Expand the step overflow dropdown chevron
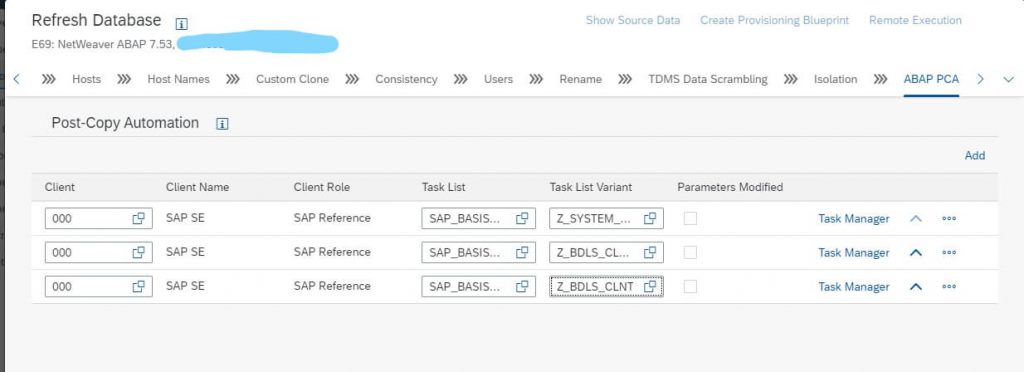Image resolution: width=1024 pixels, height=372 pixels. [x=1008, y=79]
